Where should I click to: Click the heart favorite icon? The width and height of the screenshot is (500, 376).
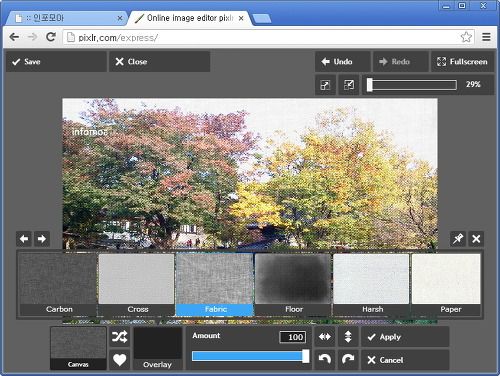tap(119, 360)
